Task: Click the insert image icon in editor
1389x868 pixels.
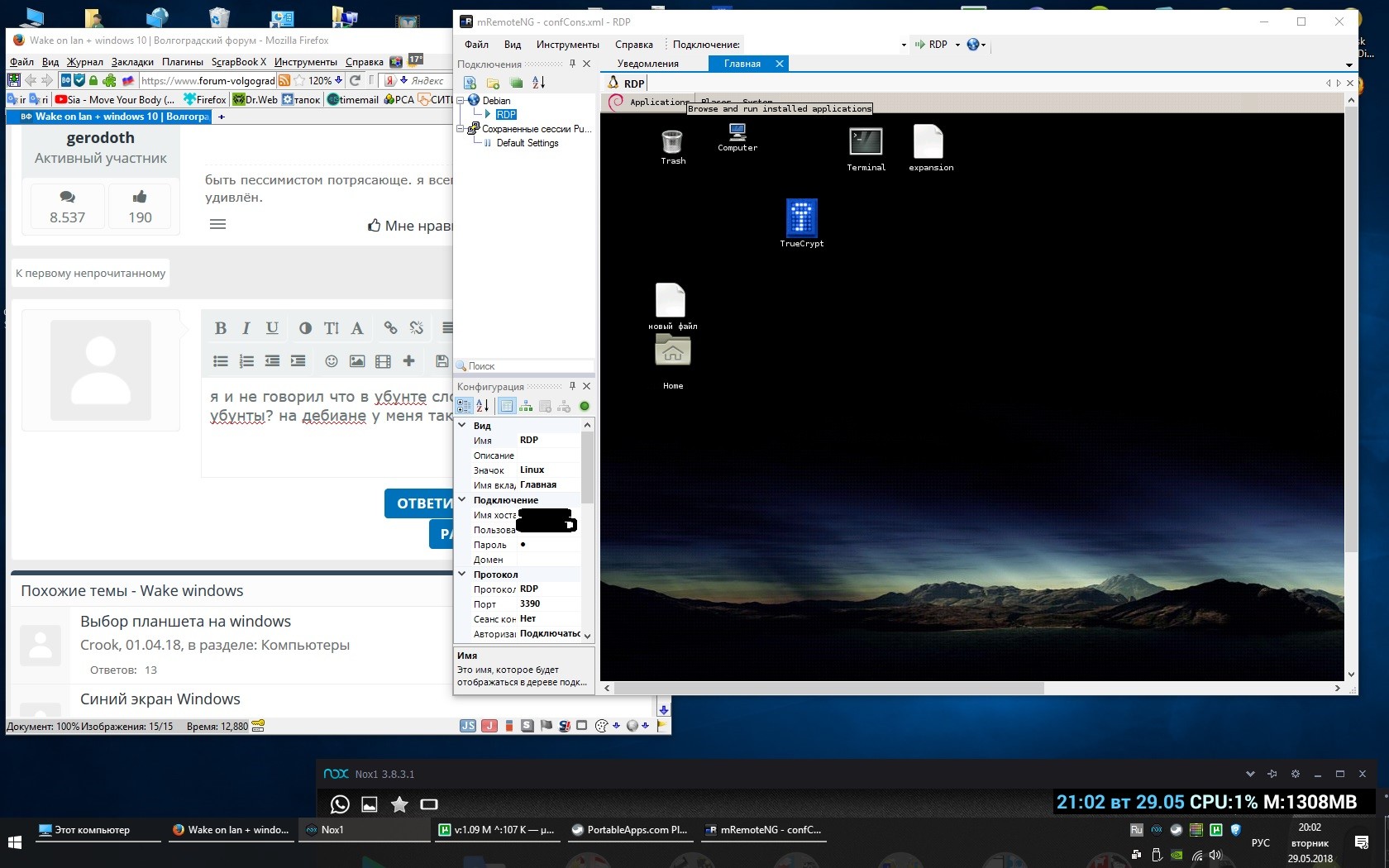Action: pyautogui.click(x=357, y=361)
